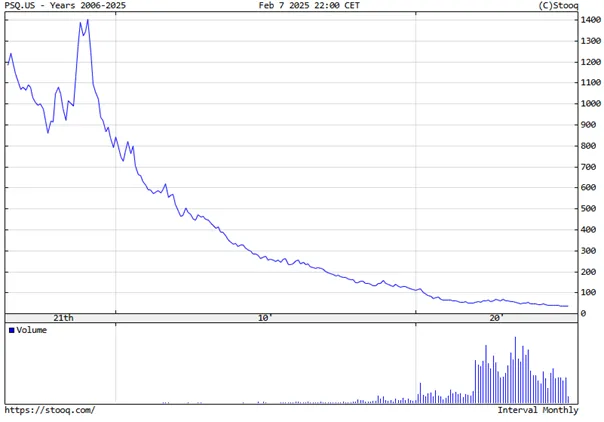Click the 20' time axis label
Screen dimensions: 604x422
[x=497, y=318]
